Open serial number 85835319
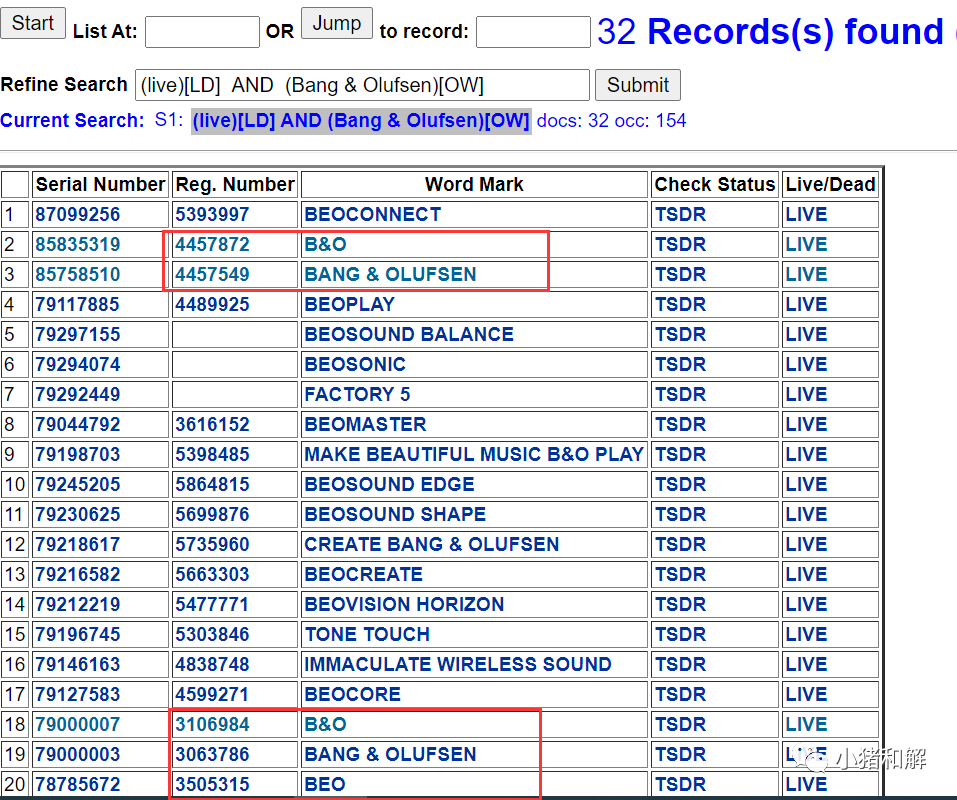Image resolution: width=957 pixels, height=800 pixels. coord(78,244)
